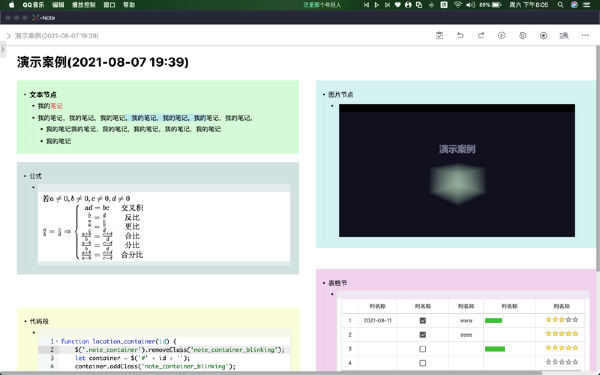This screenshot has width=600, height=375.
Task: Click the fourth star in row 1 rating
Action: 568,320
